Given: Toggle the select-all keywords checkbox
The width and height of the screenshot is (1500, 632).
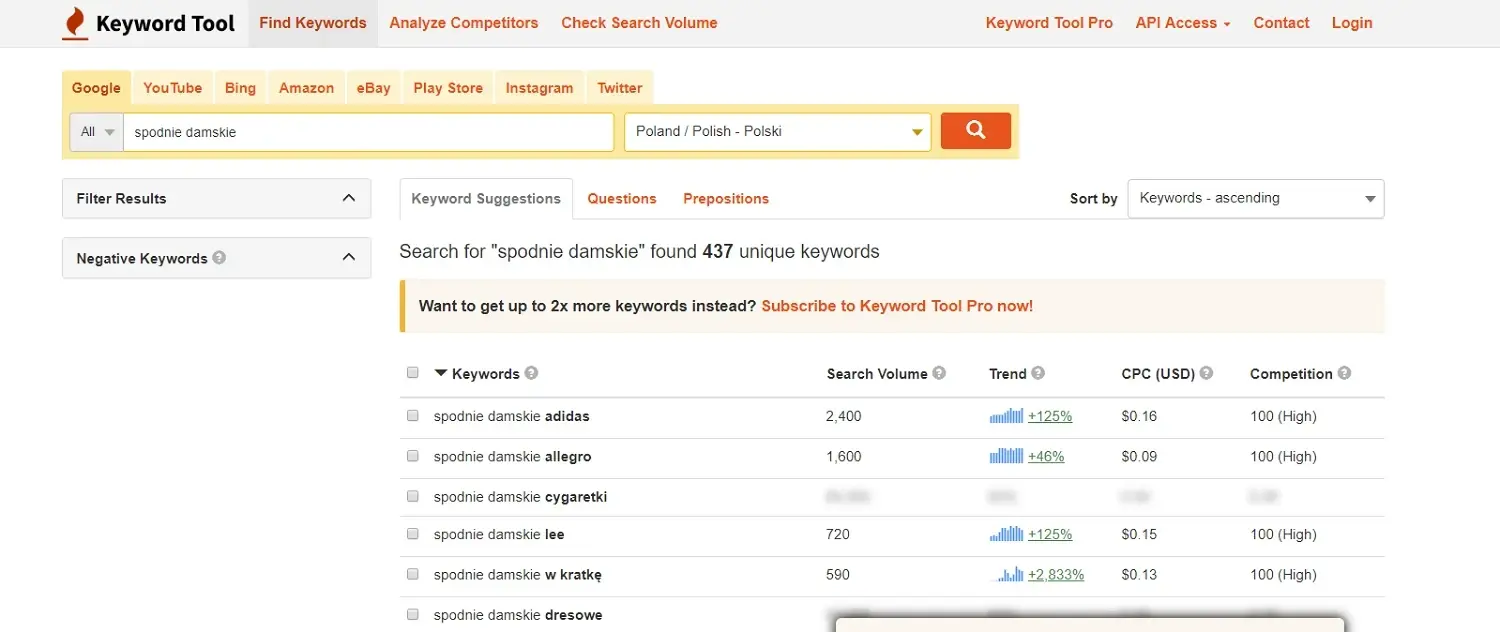Looking at the screenshot, I should (413, 372).
